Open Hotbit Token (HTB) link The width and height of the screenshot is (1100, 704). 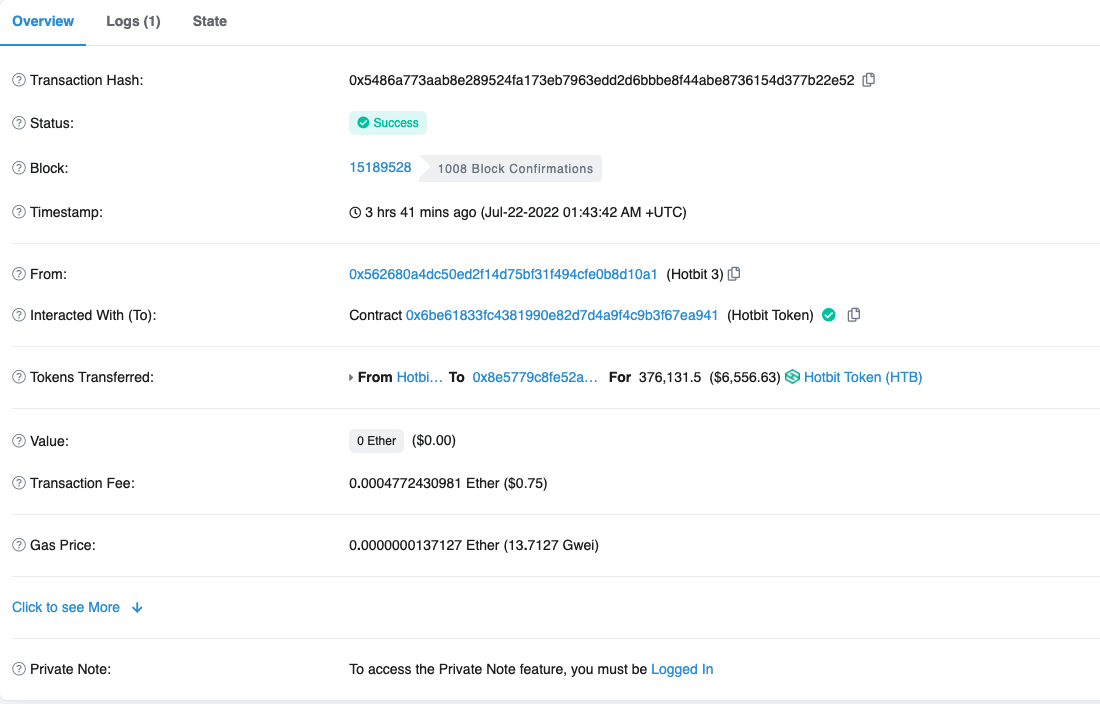[862, 377]
